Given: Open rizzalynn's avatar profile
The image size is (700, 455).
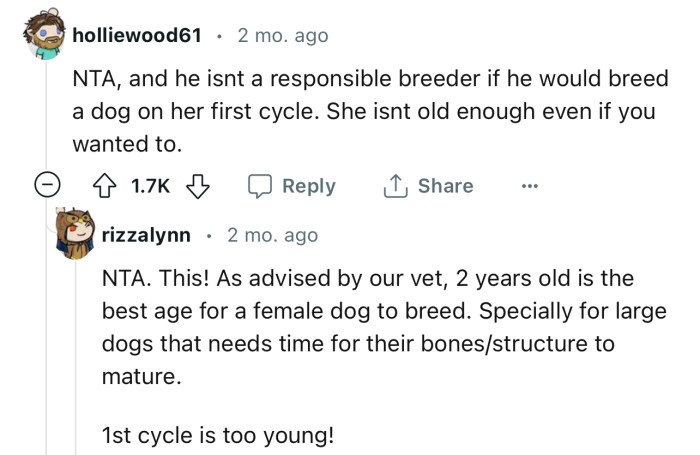Looking at the screenshot, I should [75, 234].
